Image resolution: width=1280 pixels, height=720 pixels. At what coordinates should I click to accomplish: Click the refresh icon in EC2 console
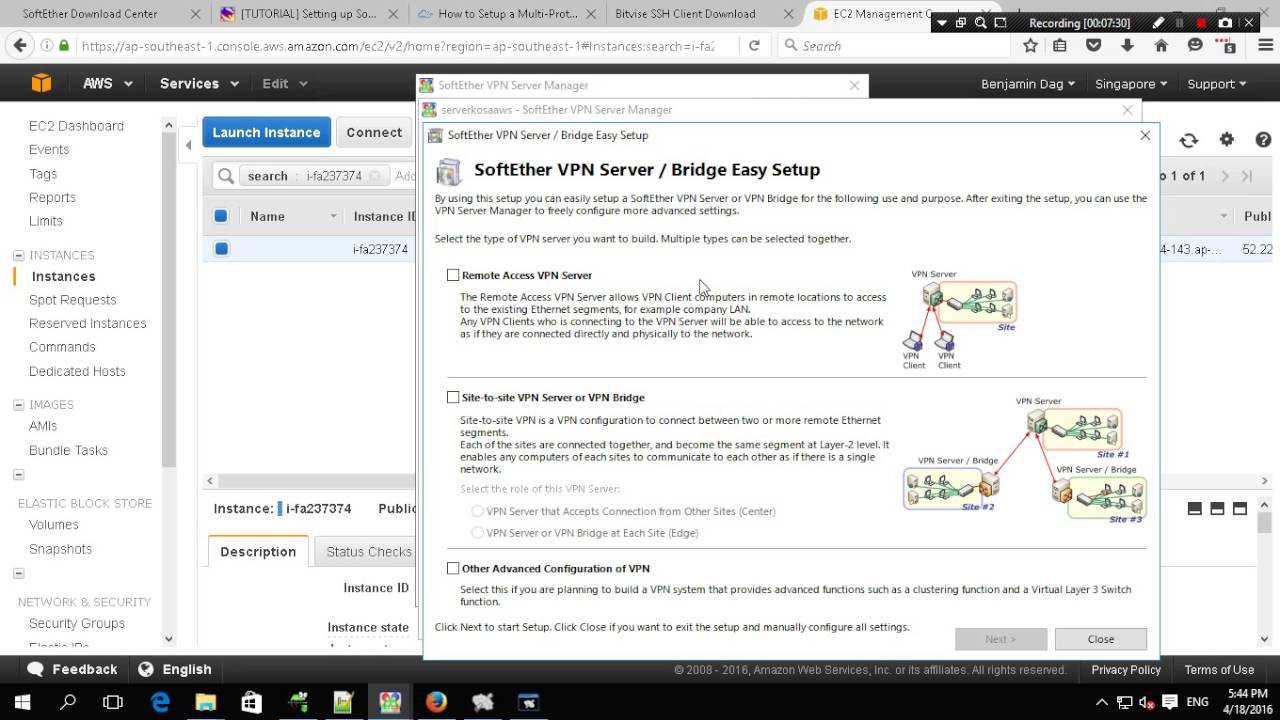click(1188, 141)
